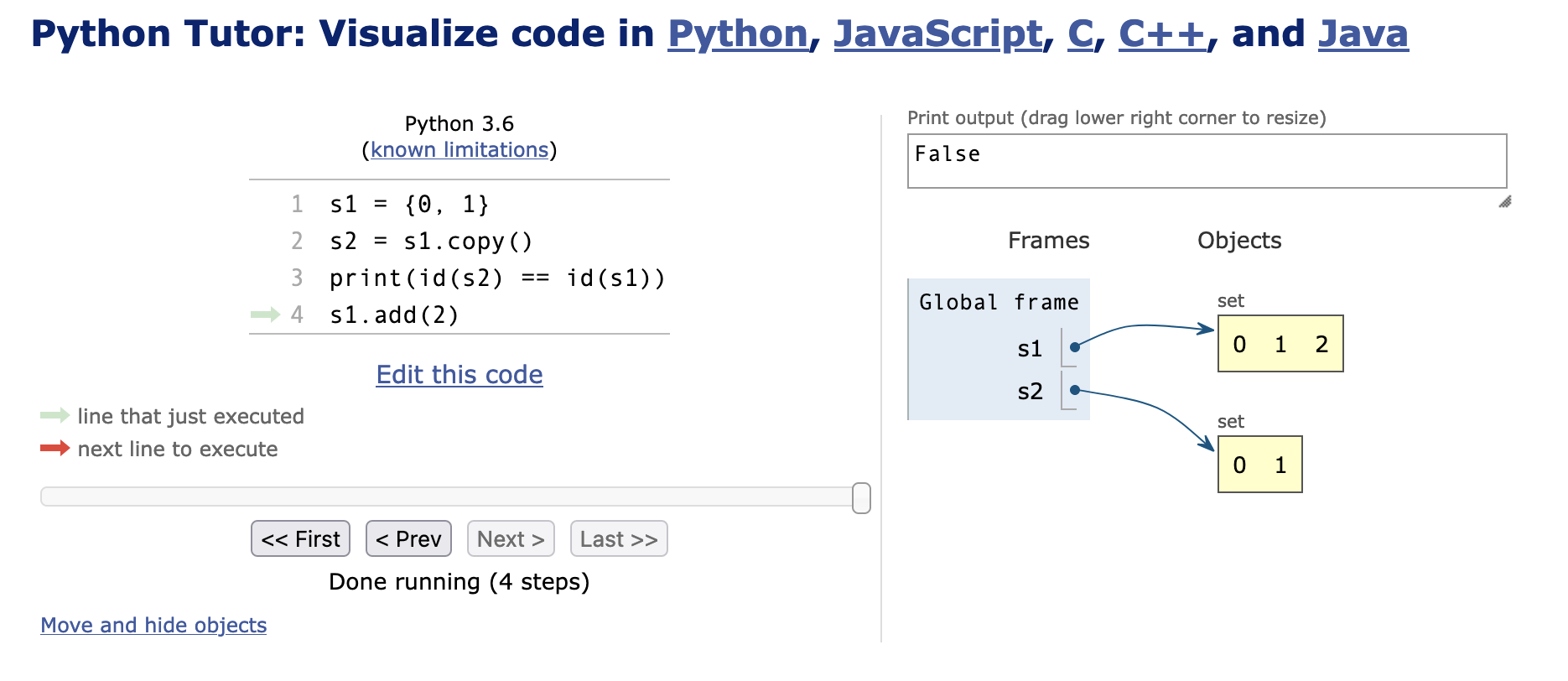Screen dimensions: 1568x681
Task: Click the s2 variable in Global frame
Action: pyautogui.click(x=1030, y=392)
